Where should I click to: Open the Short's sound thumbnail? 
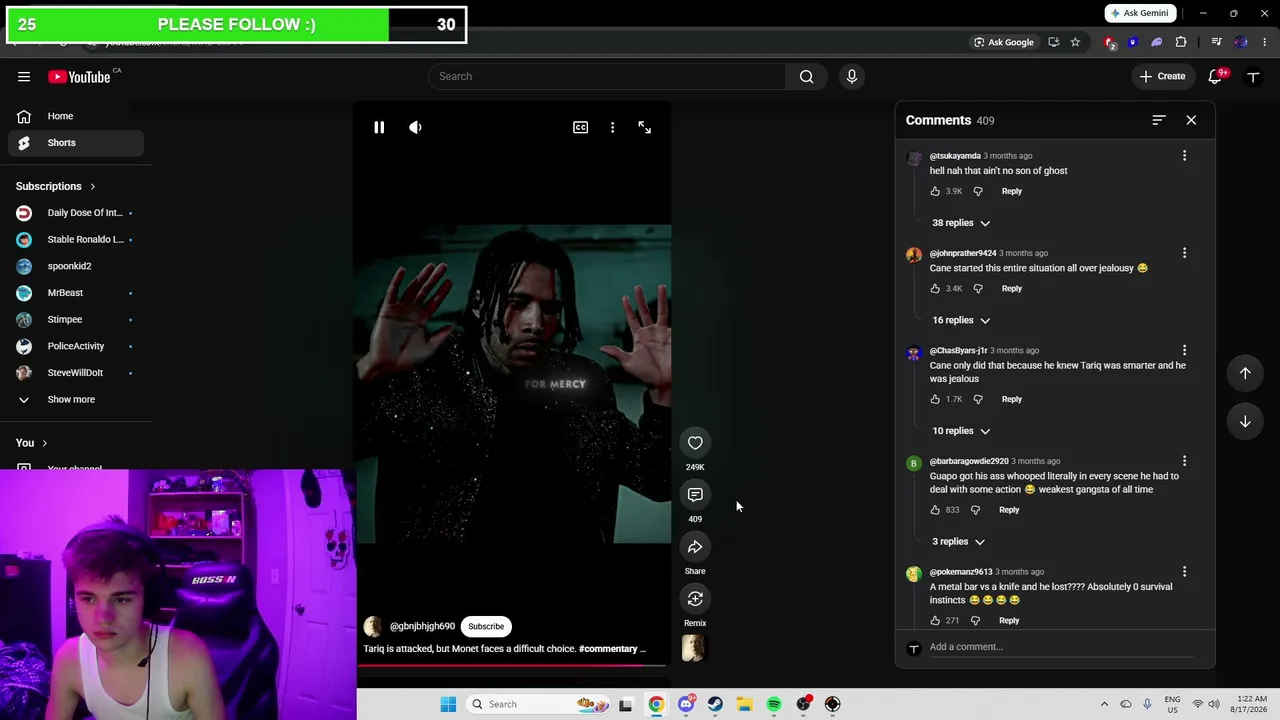pyautogui.click(x=694, y=648)
